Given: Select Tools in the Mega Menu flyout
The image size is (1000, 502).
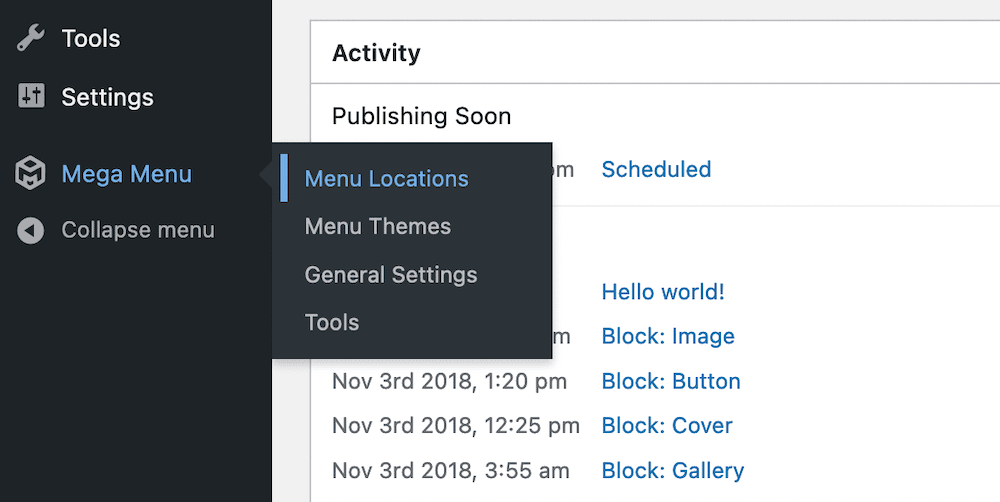Looking at the screenshot, I should 331,323.
